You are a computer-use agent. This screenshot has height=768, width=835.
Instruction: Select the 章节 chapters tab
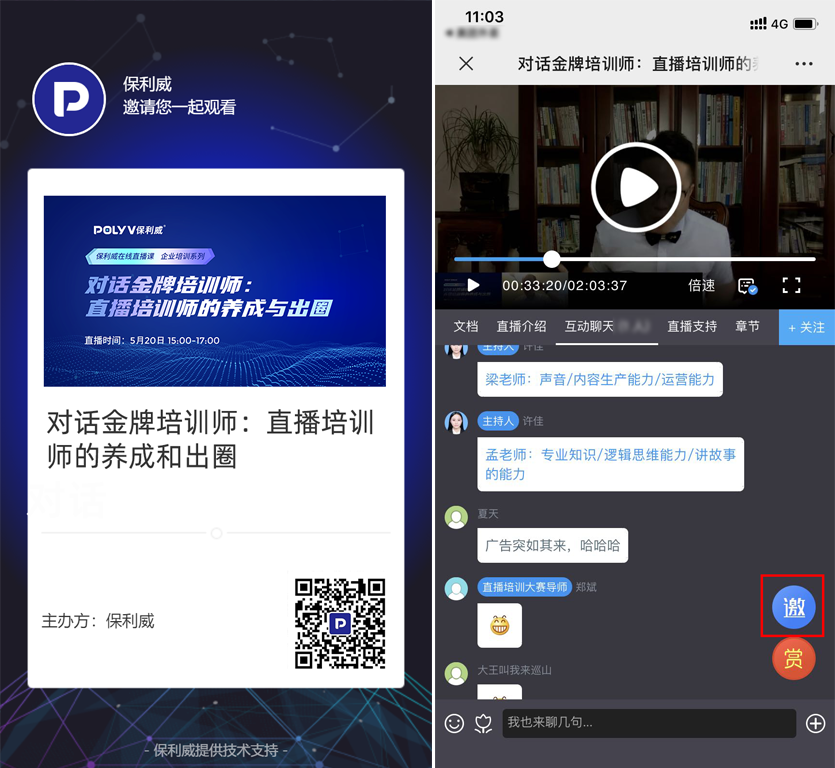pos(747,326)
